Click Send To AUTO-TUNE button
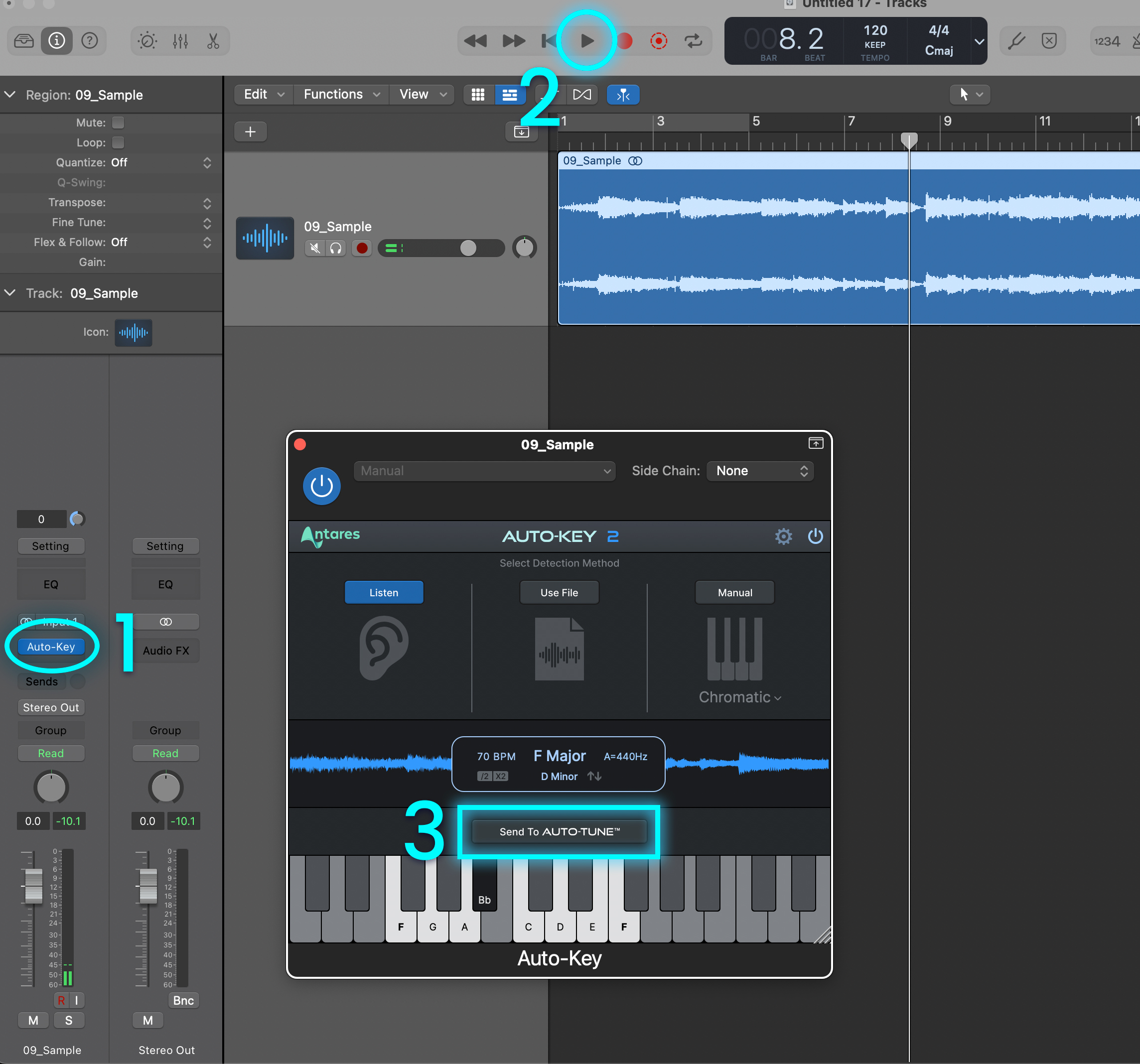Screen dimensions: 1140x1064 559,831
